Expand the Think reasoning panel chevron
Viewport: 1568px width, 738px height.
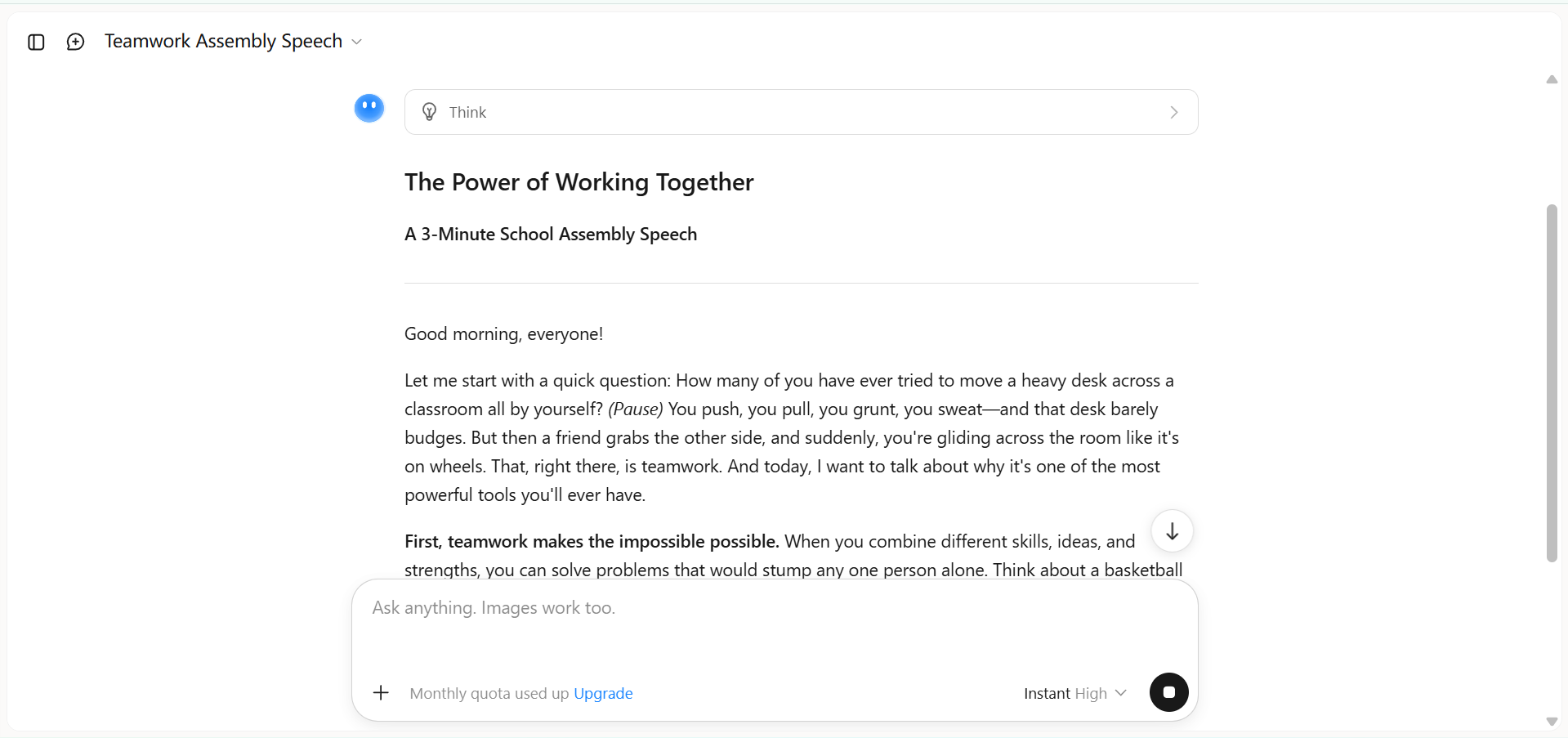click(x=1174, y=112)
